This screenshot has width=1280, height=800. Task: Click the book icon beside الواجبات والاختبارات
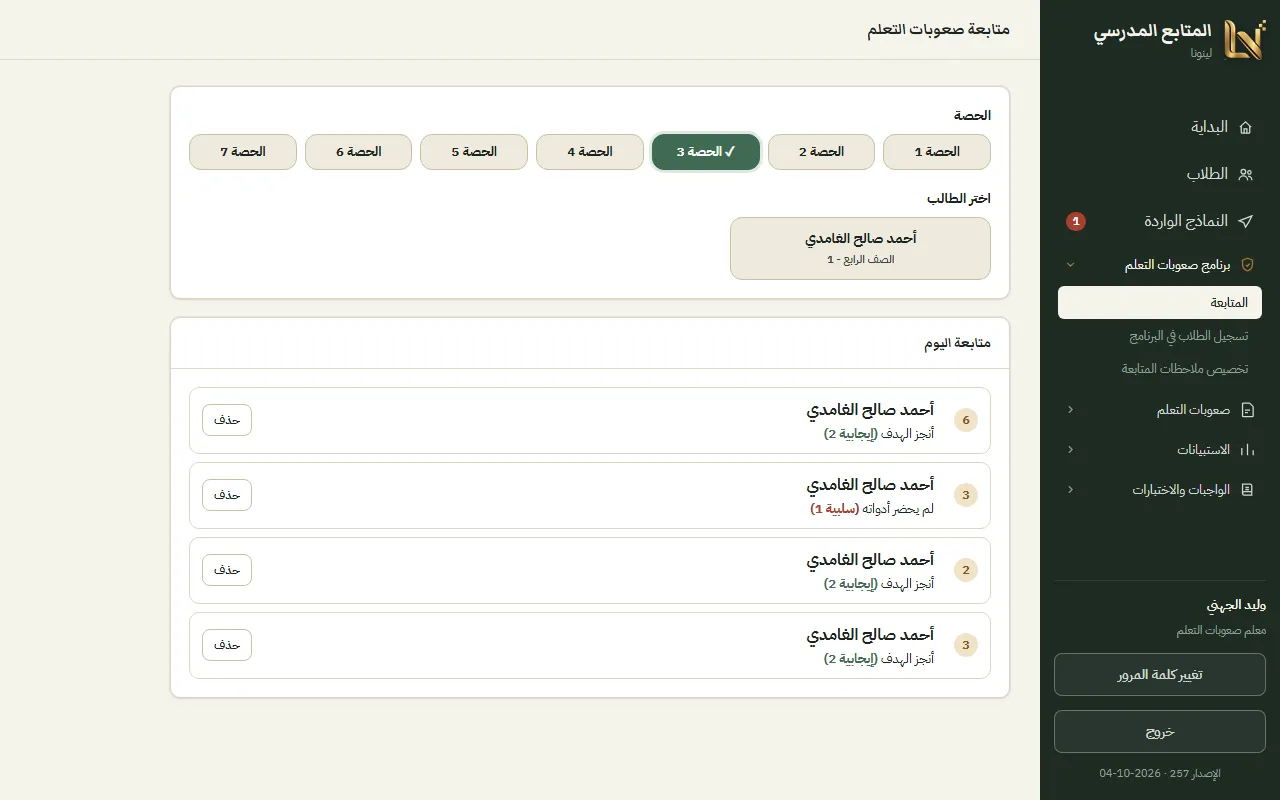(x=1247, y=490)
